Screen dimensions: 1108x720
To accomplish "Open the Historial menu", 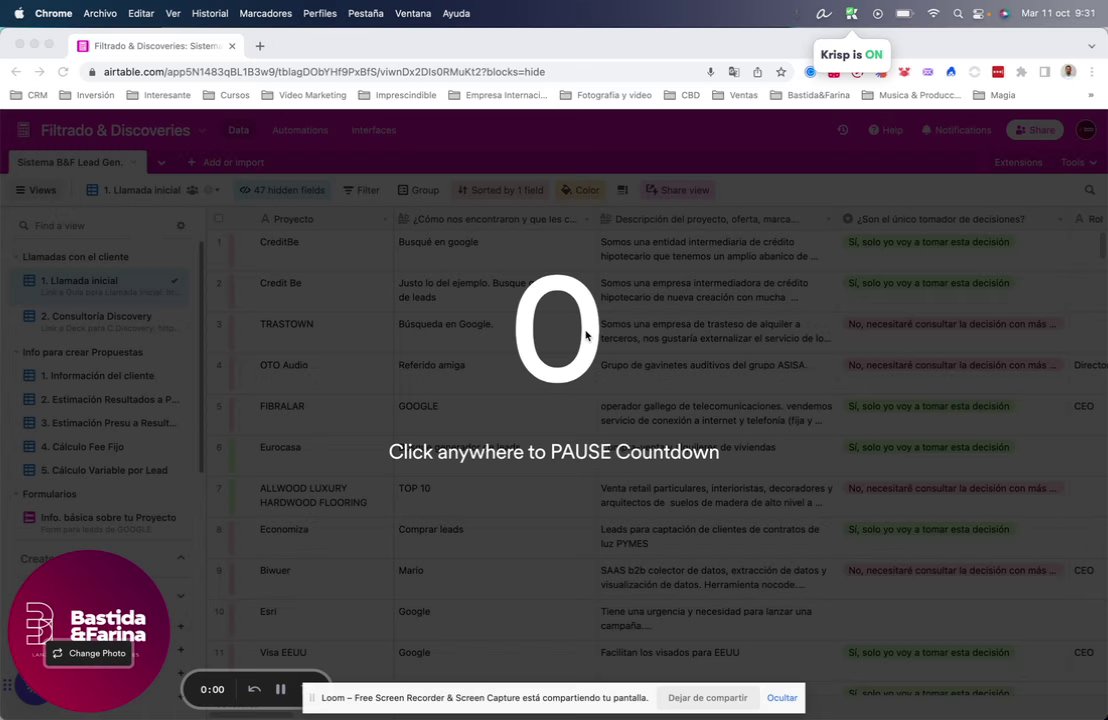I will coord(210,13).
